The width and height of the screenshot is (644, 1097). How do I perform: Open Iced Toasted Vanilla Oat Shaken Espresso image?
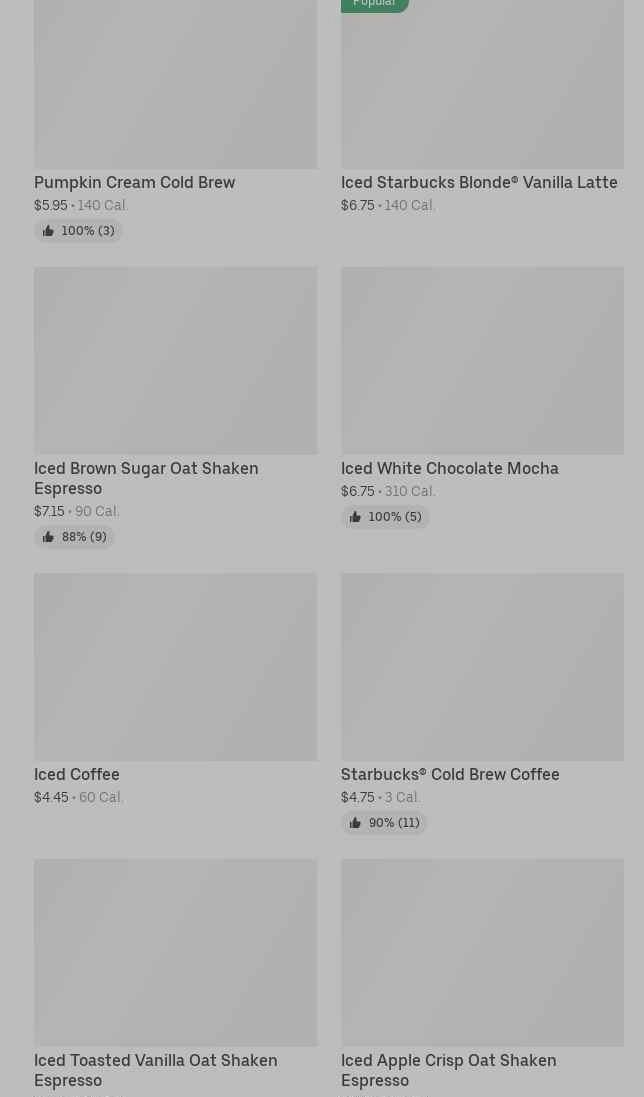tap(175, 952)
